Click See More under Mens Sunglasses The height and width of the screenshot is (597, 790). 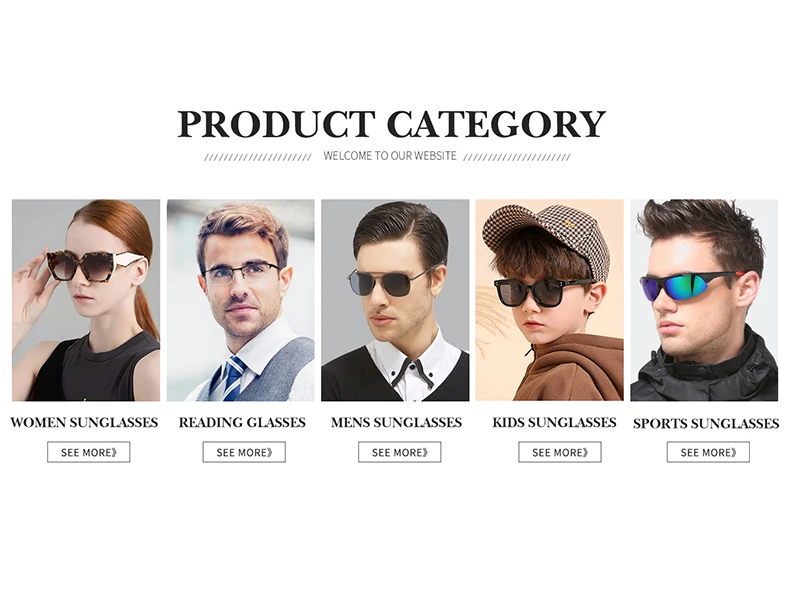(400, 452)
